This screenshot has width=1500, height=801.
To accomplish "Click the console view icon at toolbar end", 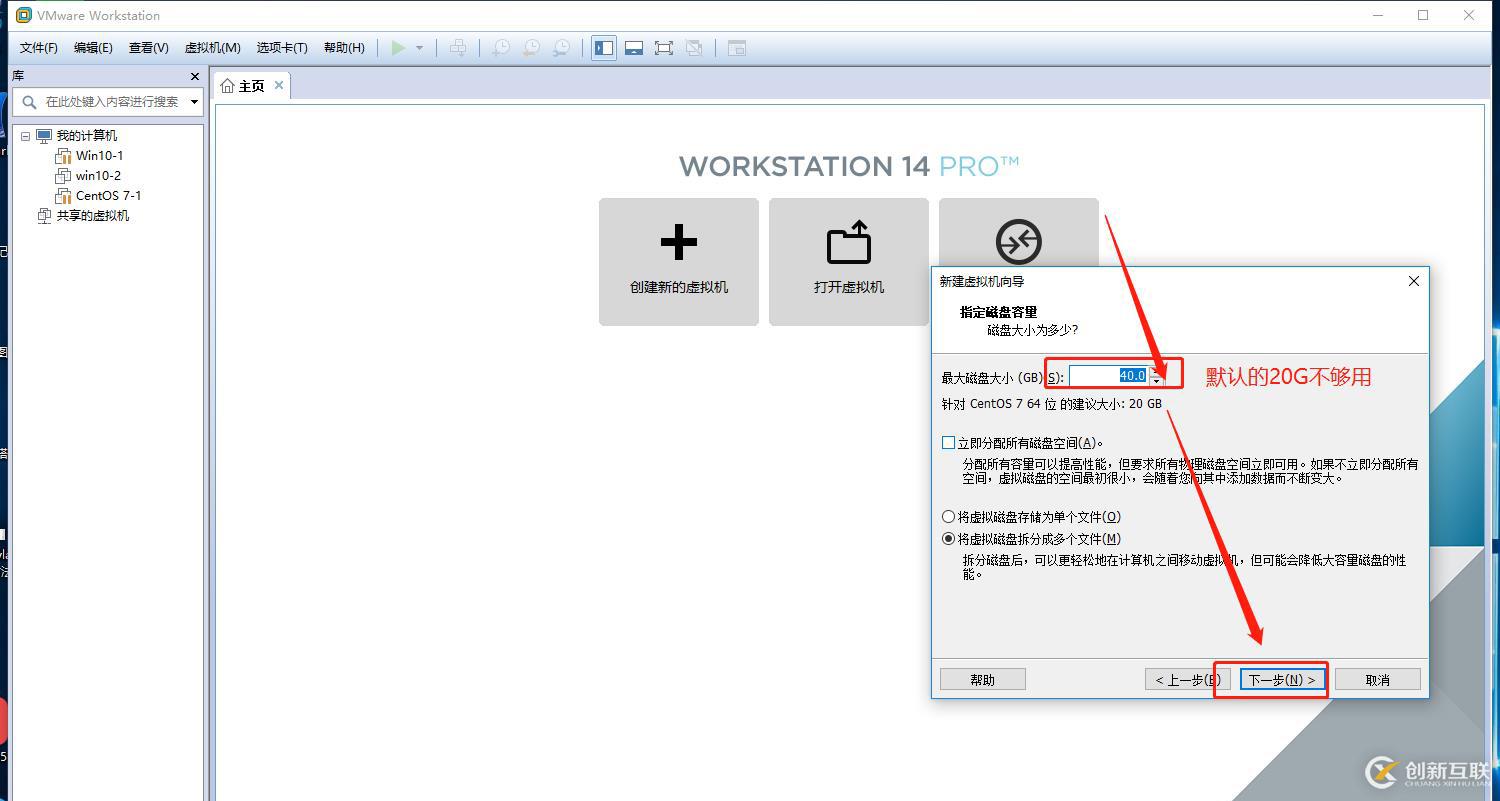I will (737, 48).
